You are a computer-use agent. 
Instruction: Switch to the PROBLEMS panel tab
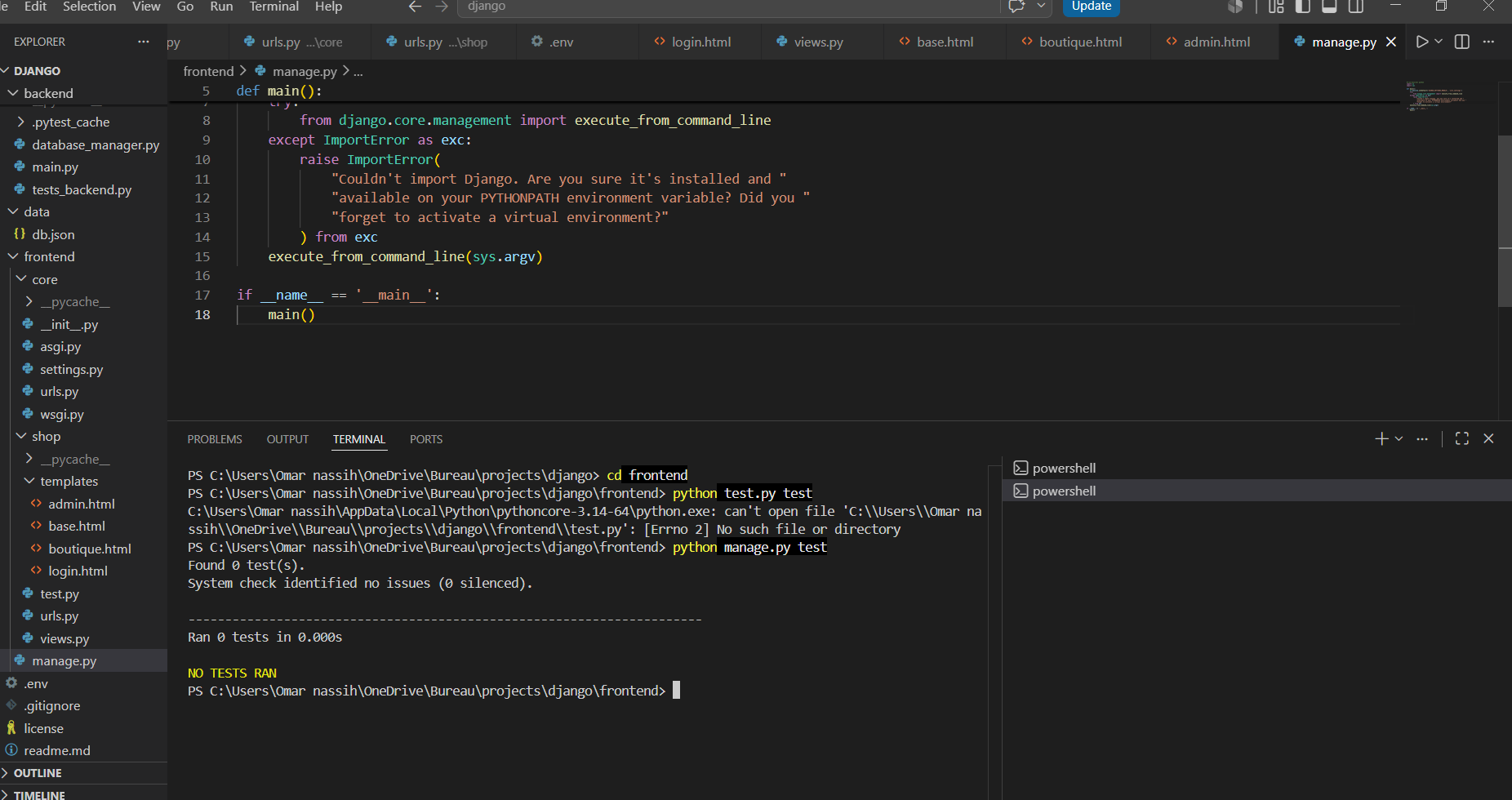point(215,439)
